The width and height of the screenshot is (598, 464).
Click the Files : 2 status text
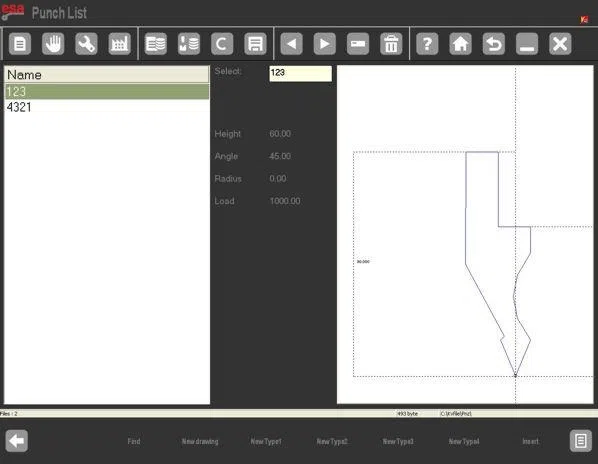(x=9, y=414)
